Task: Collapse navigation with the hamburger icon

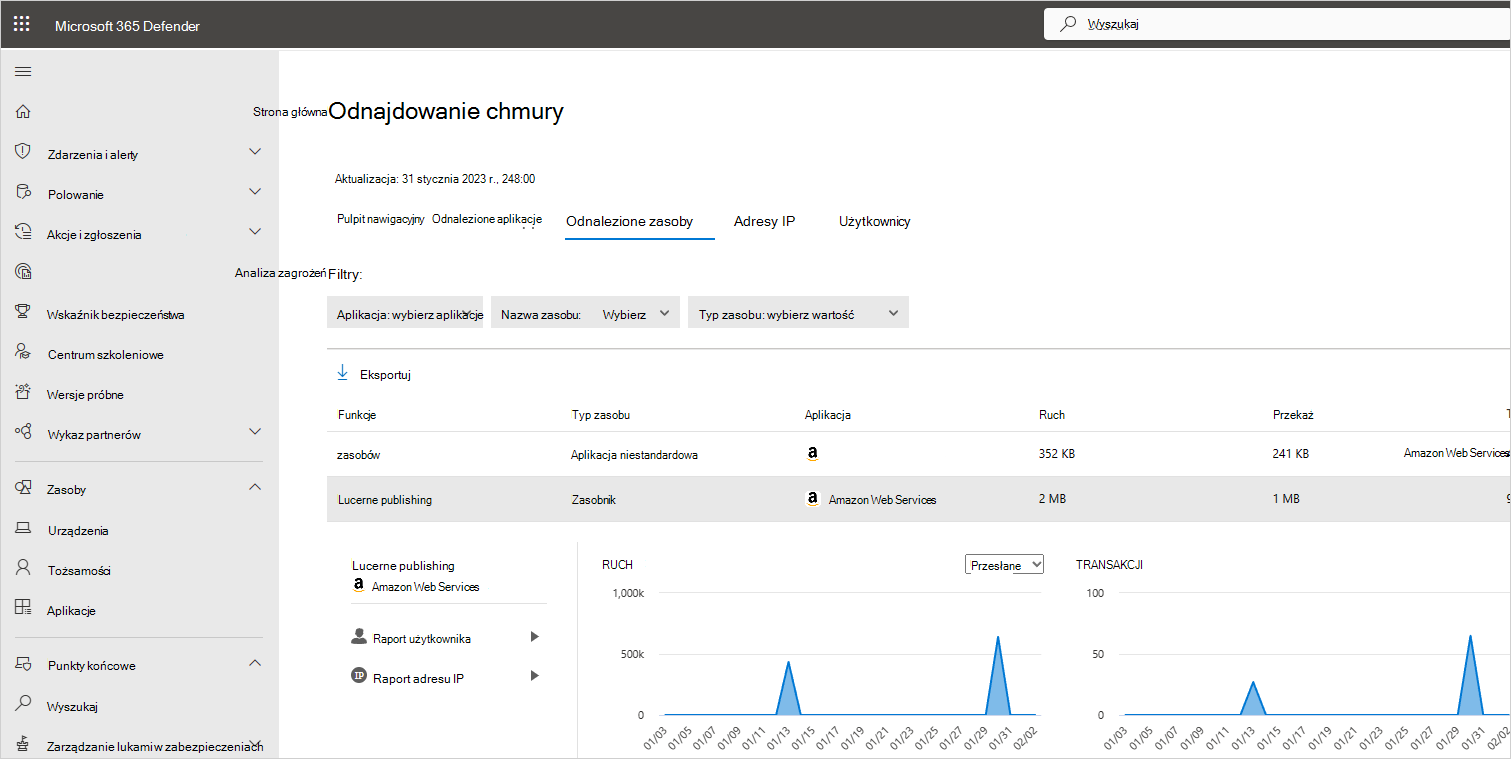Action: coord(23,71)
